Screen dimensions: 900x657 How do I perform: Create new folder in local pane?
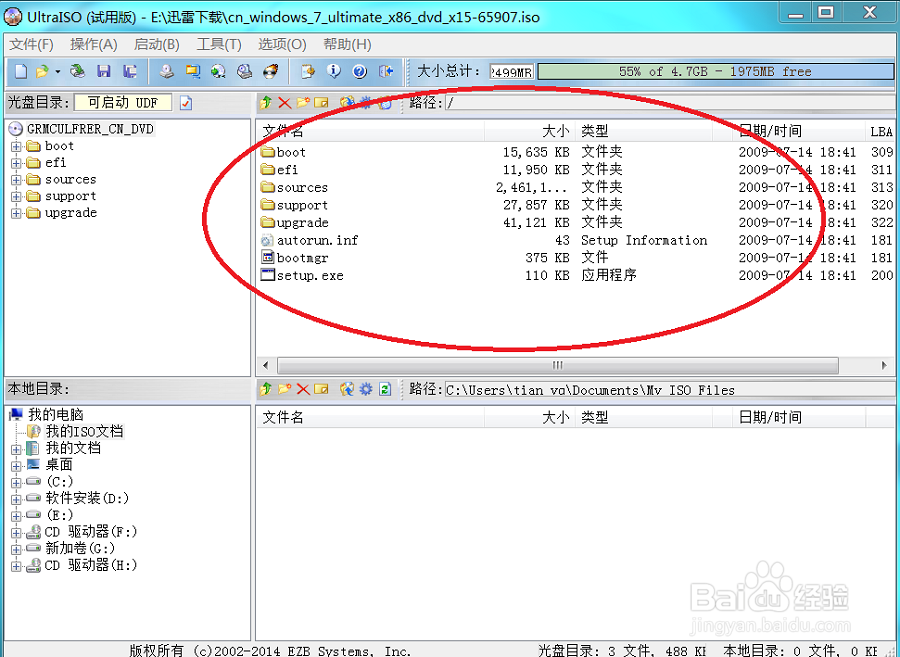pos(284,389)
